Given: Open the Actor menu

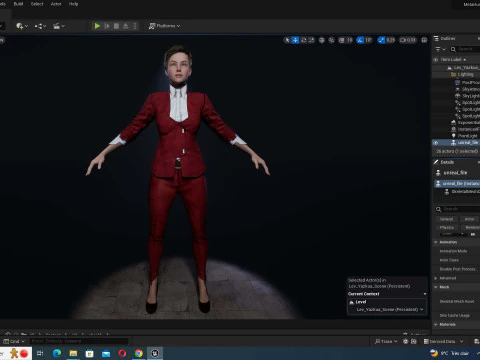Looking at the screenshot, I should click(56, 4).
